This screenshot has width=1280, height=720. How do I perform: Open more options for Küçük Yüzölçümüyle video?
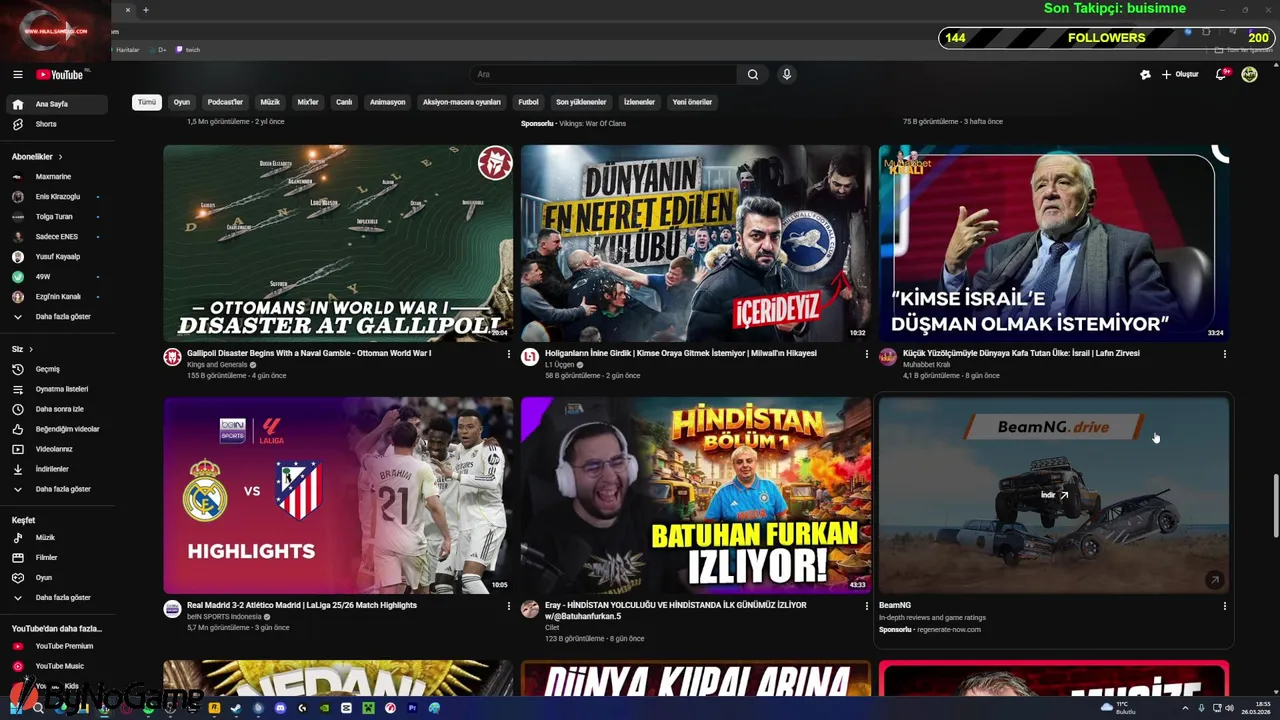(x=1225, y=354)
